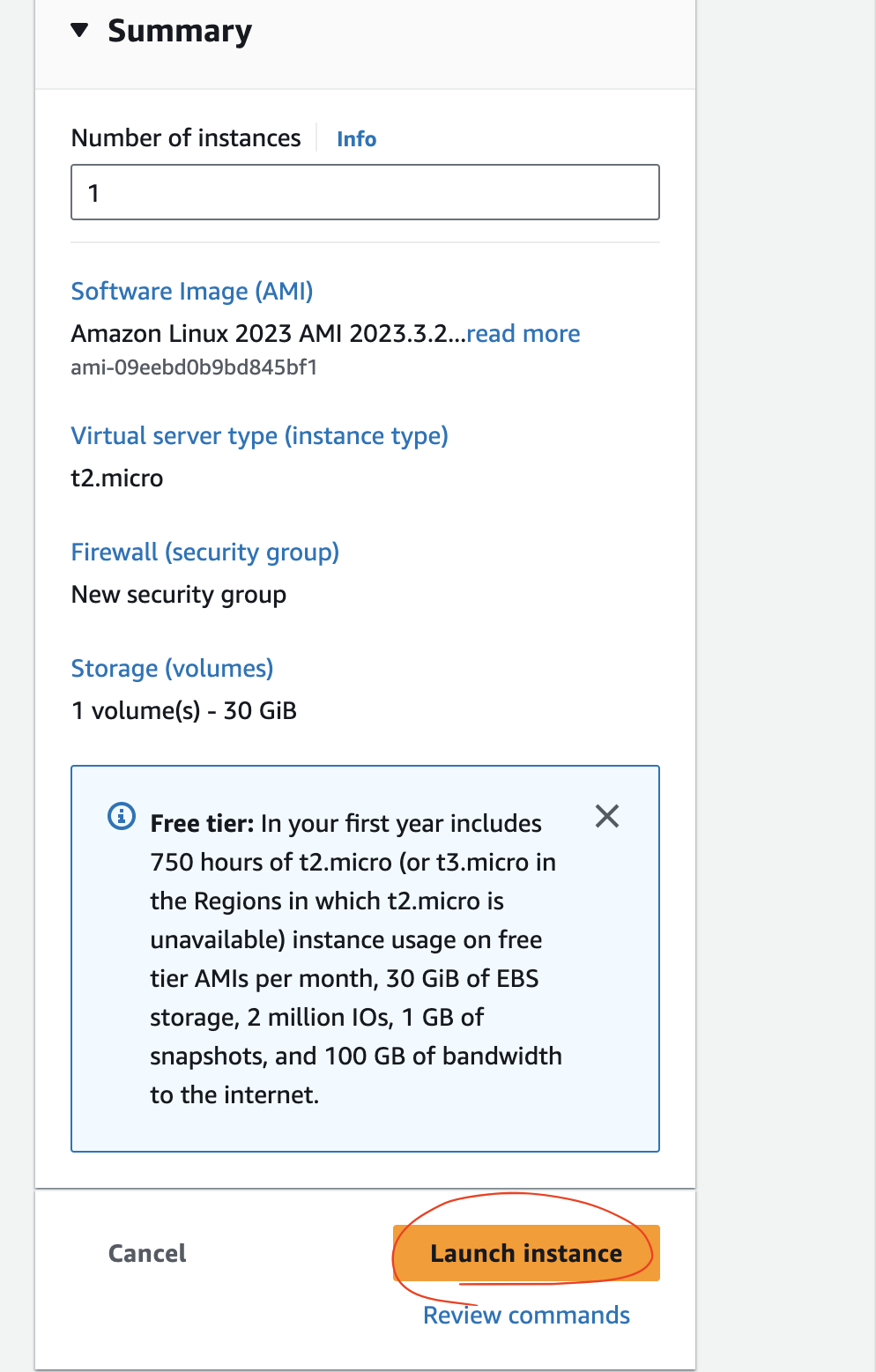
Task: Open the Firewall (security group) link
Action: (x=205, y=553)
